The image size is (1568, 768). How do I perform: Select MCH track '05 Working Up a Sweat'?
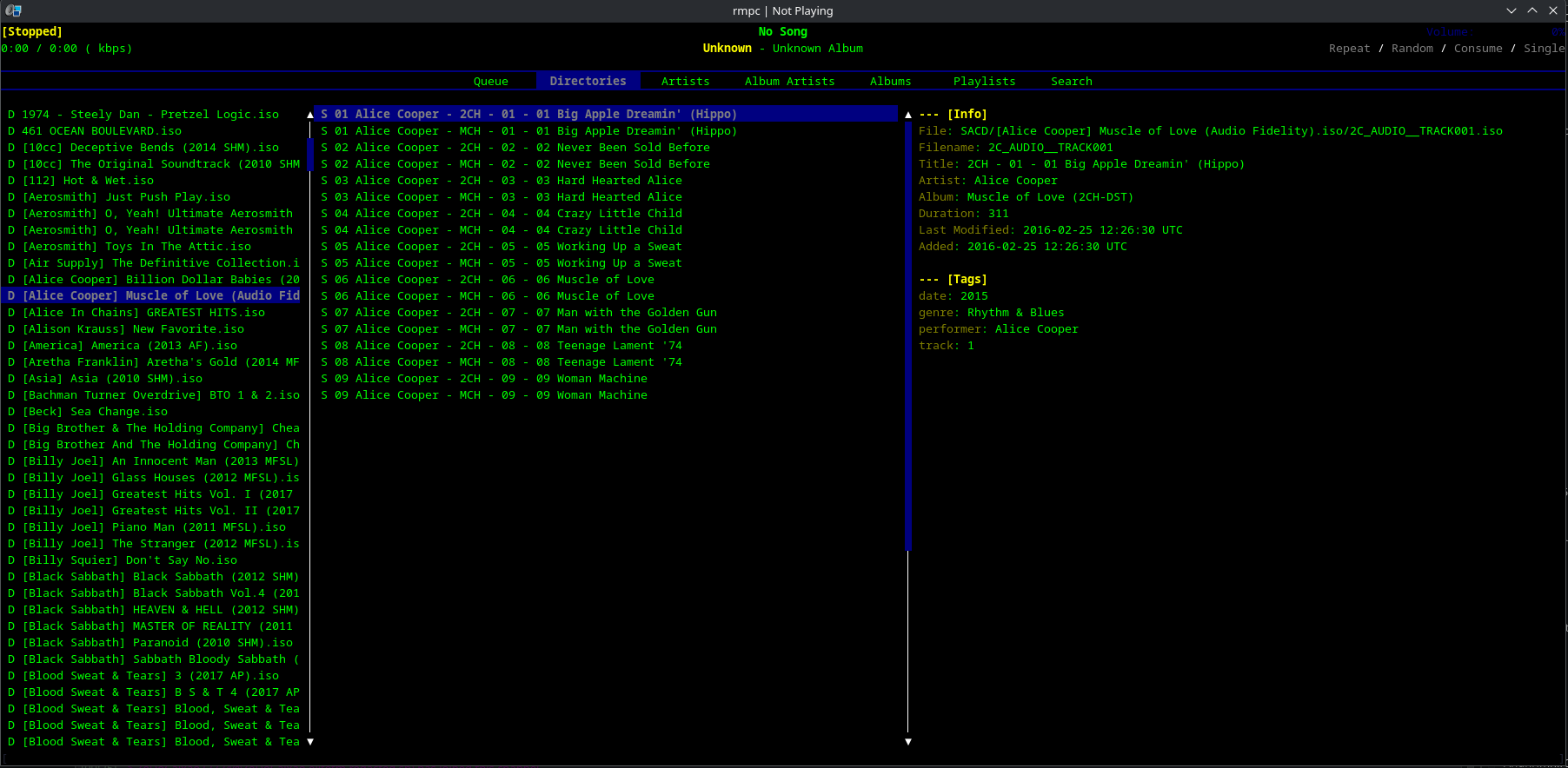[x=606, y=263]
